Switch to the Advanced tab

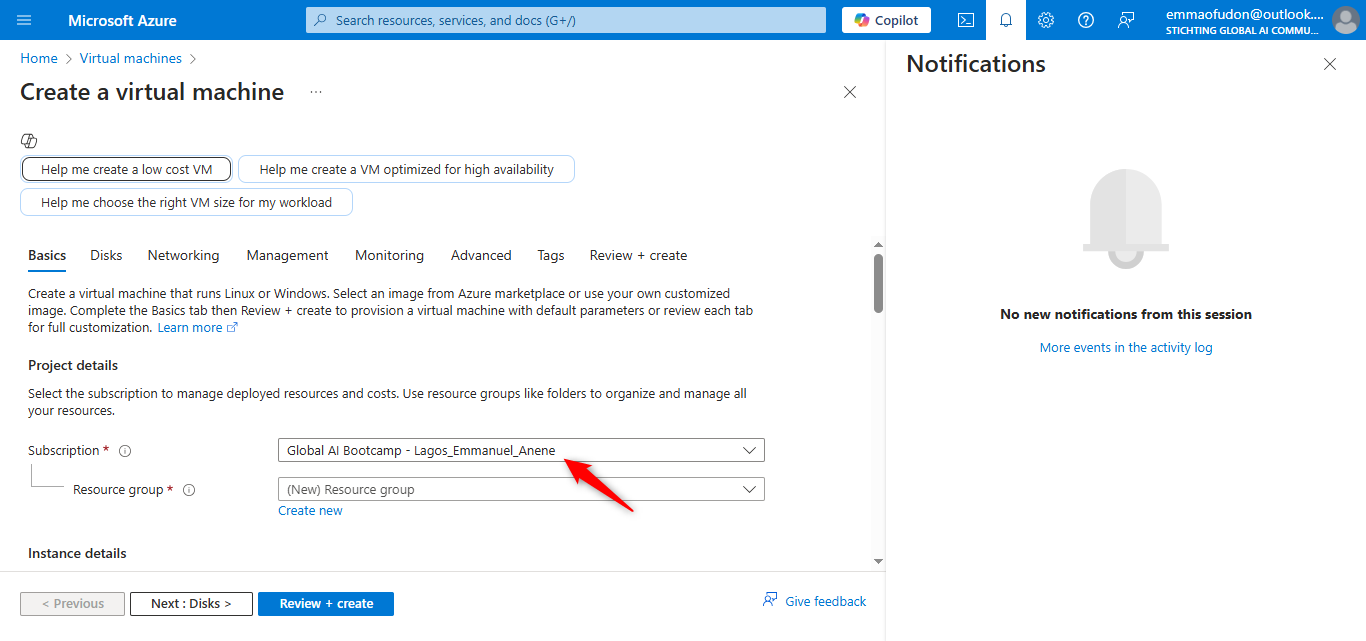481,255
